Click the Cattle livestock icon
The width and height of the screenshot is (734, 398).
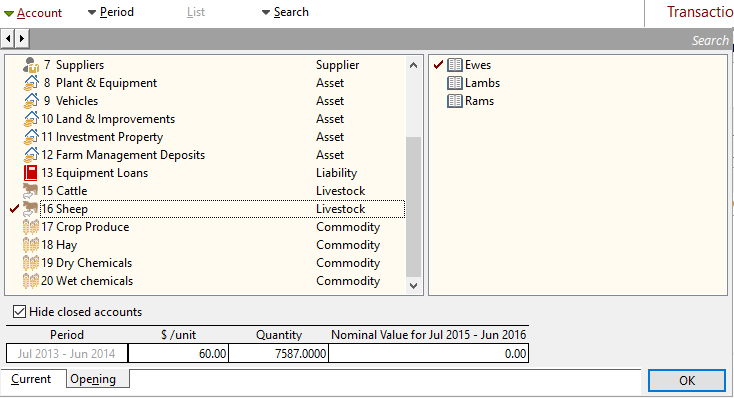(x=30, y=191)
